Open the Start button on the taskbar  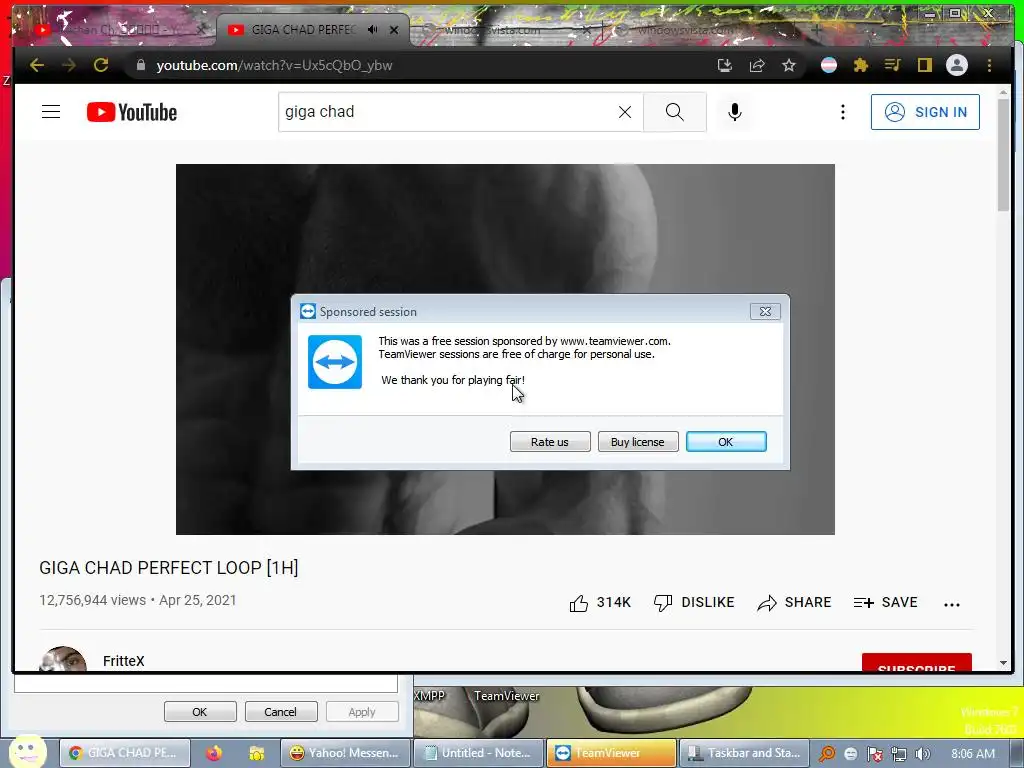[x=27, y=751]
